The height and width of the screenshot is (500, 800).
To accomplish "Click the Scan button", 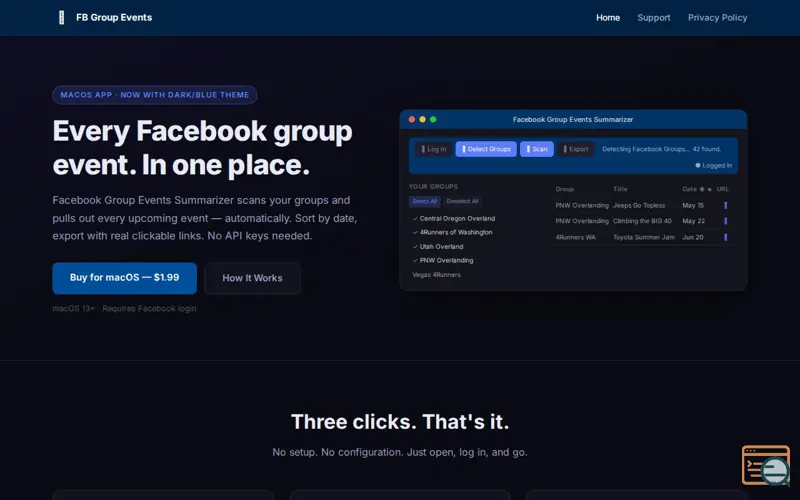I will pos(537,149).
